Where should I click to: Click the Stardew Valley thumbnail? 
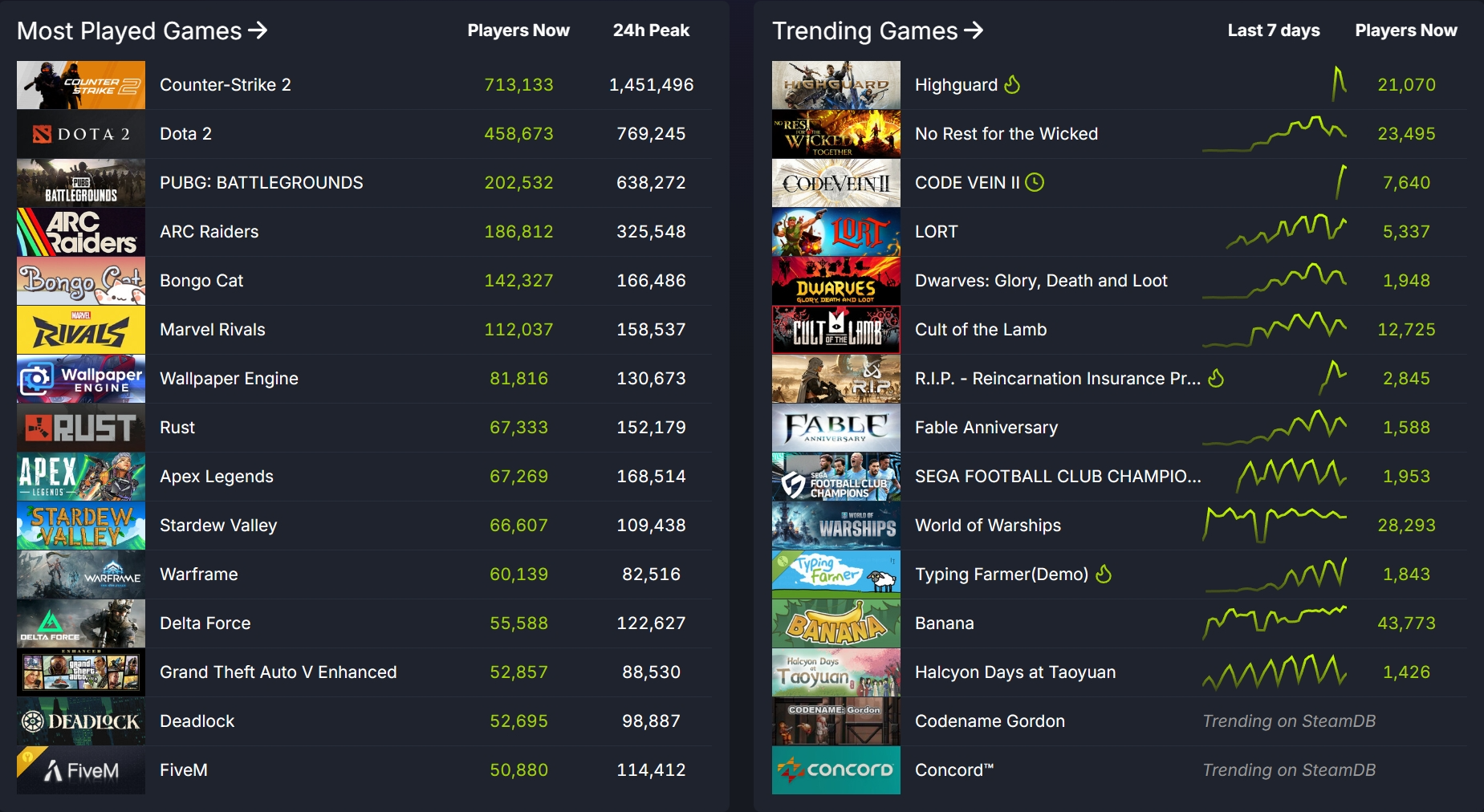coord(81,526)
